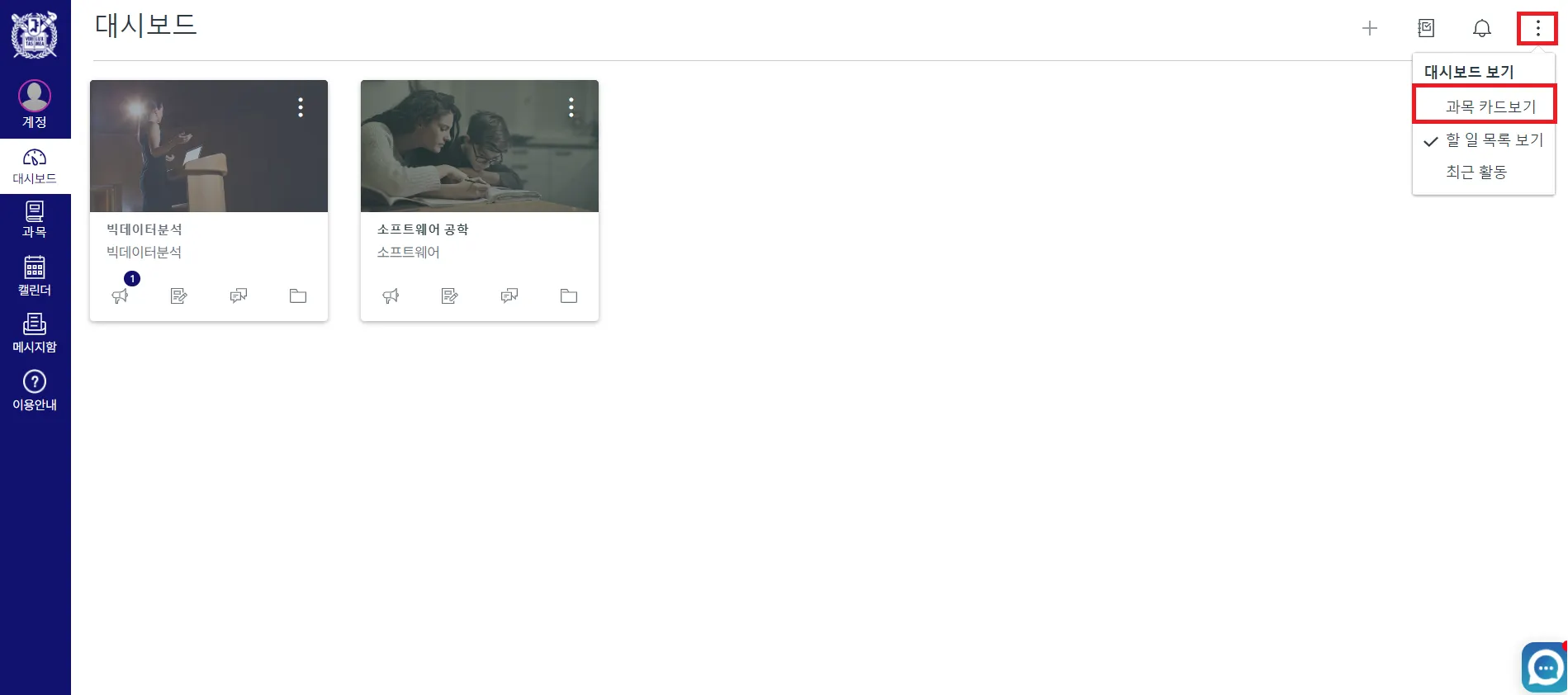
Task: Open announcements icon on 빅데이터분석 card
Action: click(x=121, y=295)
